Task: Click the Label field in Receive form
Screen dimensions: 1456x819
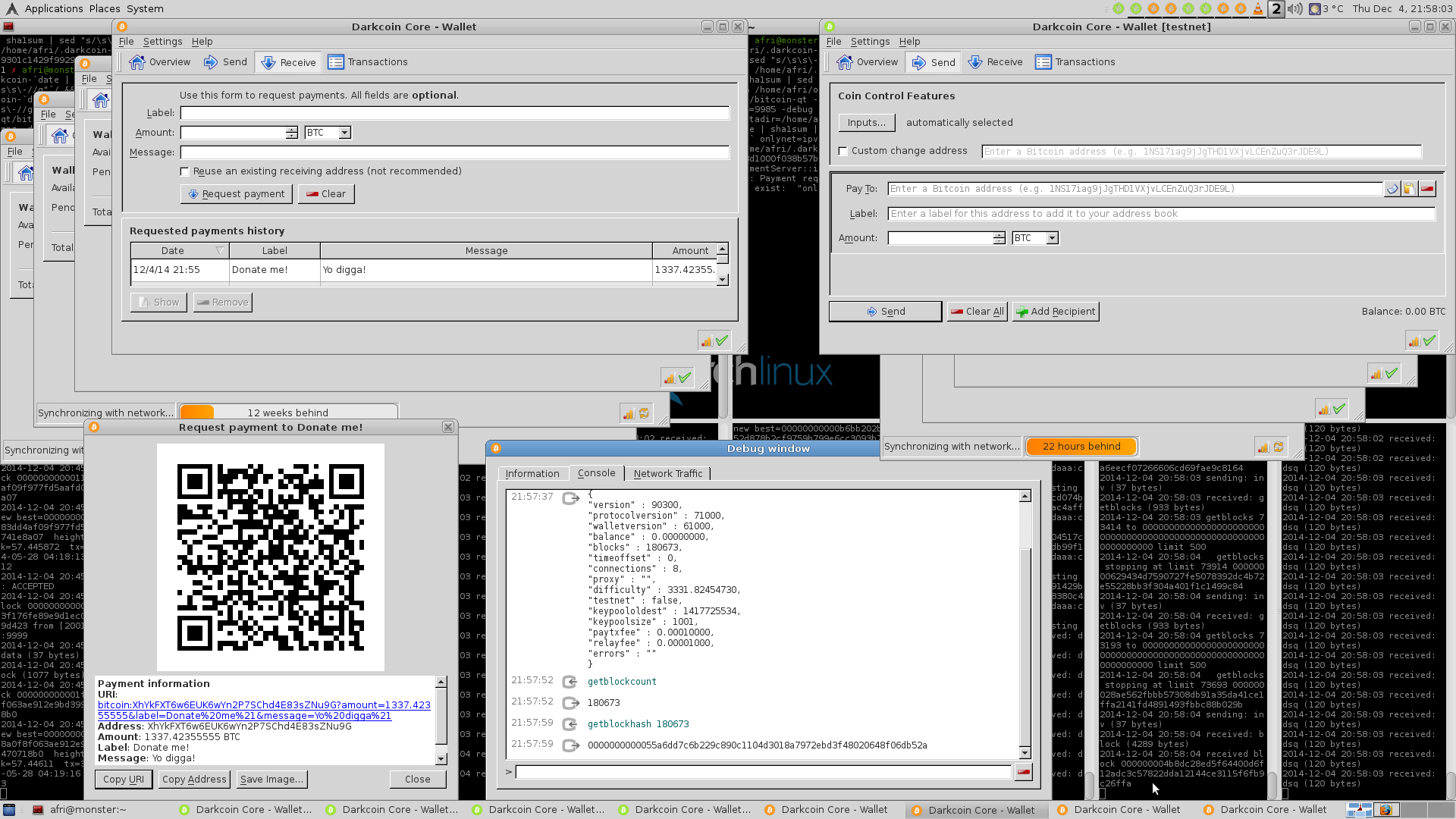Action: coord(454,113)
